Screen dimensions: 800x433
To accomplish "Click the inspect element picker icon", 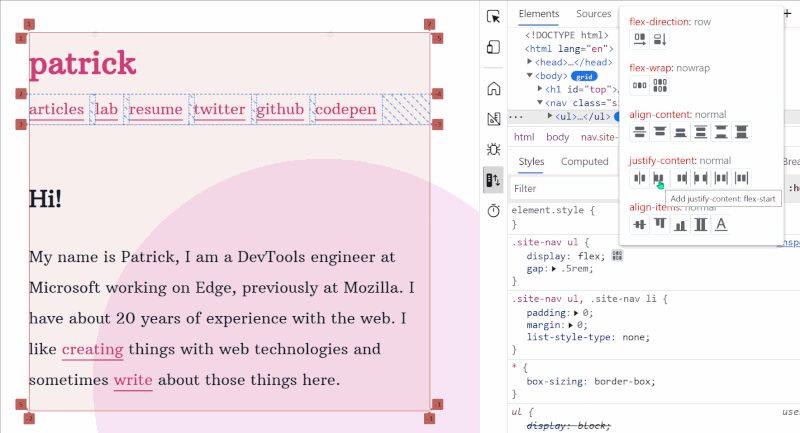I will coord(493,17).
